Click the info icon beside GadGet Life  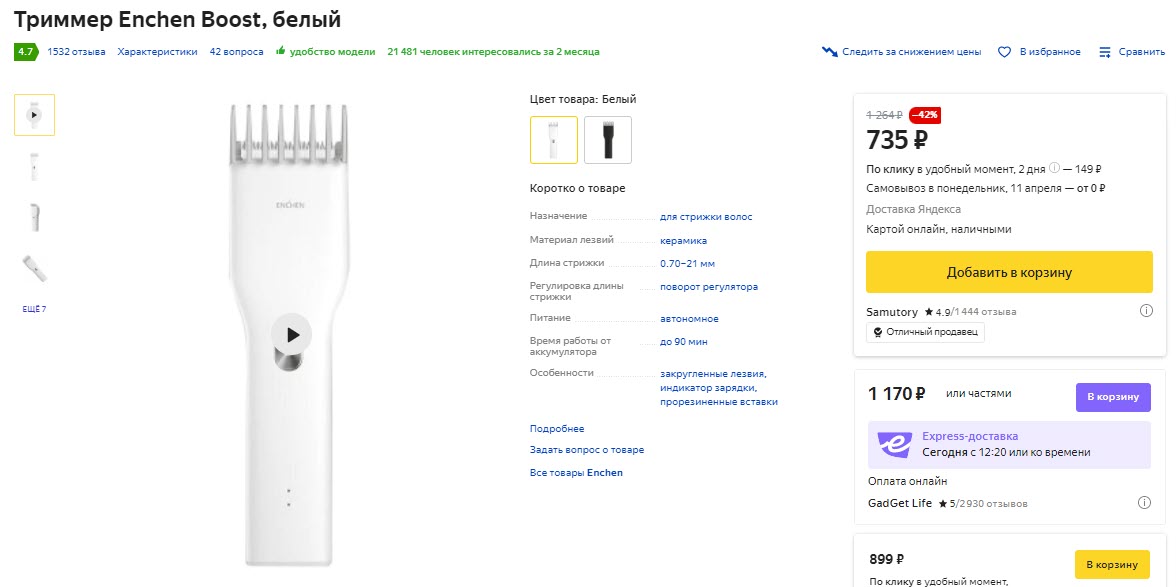[x=1146, y=502]
